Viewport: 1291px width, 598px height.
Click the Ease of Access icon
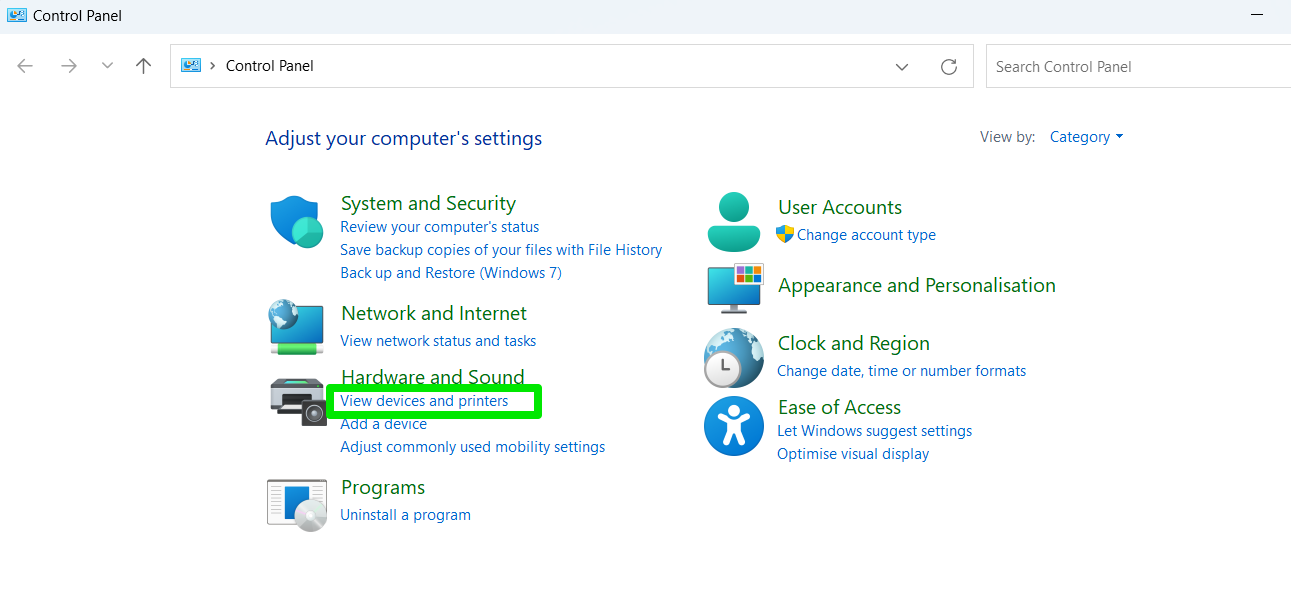click(734, 426)
